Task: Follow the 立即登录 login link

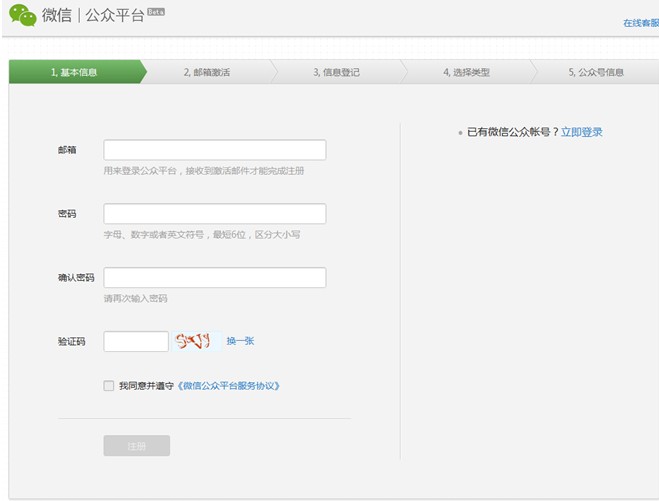Action: tap(581, 132)
